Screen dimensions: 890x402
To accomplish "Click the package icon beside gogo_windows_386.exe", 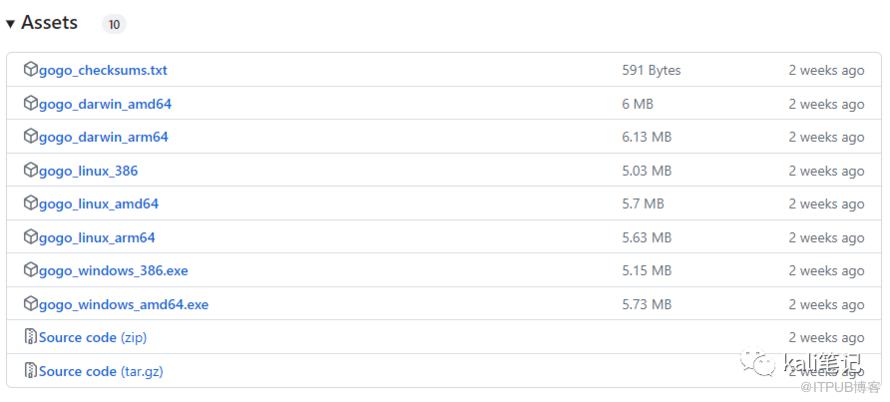I will click(x=31, y=270).
